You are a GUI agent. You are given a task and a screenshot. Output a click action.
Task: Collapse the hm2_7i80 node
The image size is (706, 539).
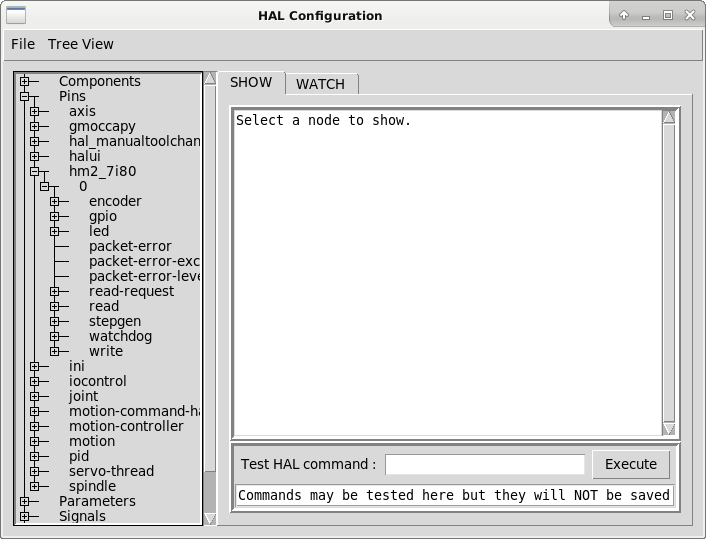[x=35, y=172]
